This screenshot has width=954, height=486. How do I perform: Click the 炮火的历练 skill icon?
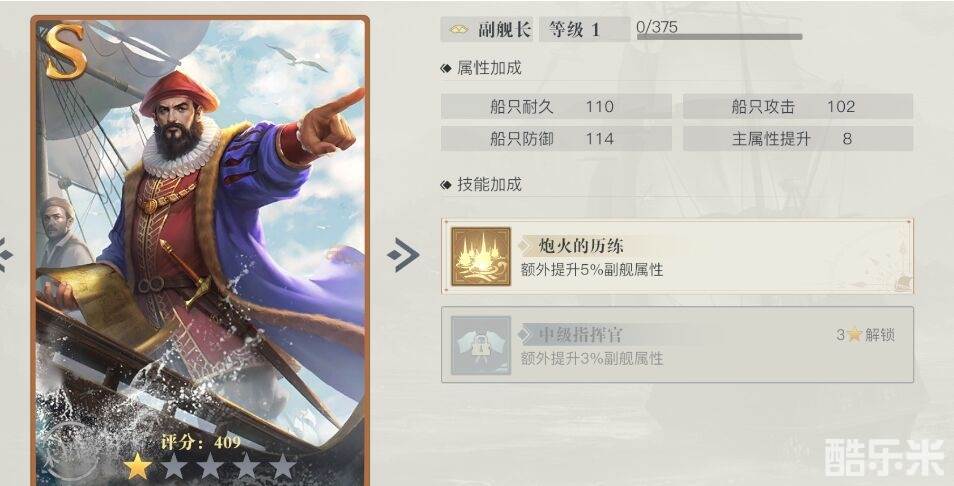click(x=481, y=257)
